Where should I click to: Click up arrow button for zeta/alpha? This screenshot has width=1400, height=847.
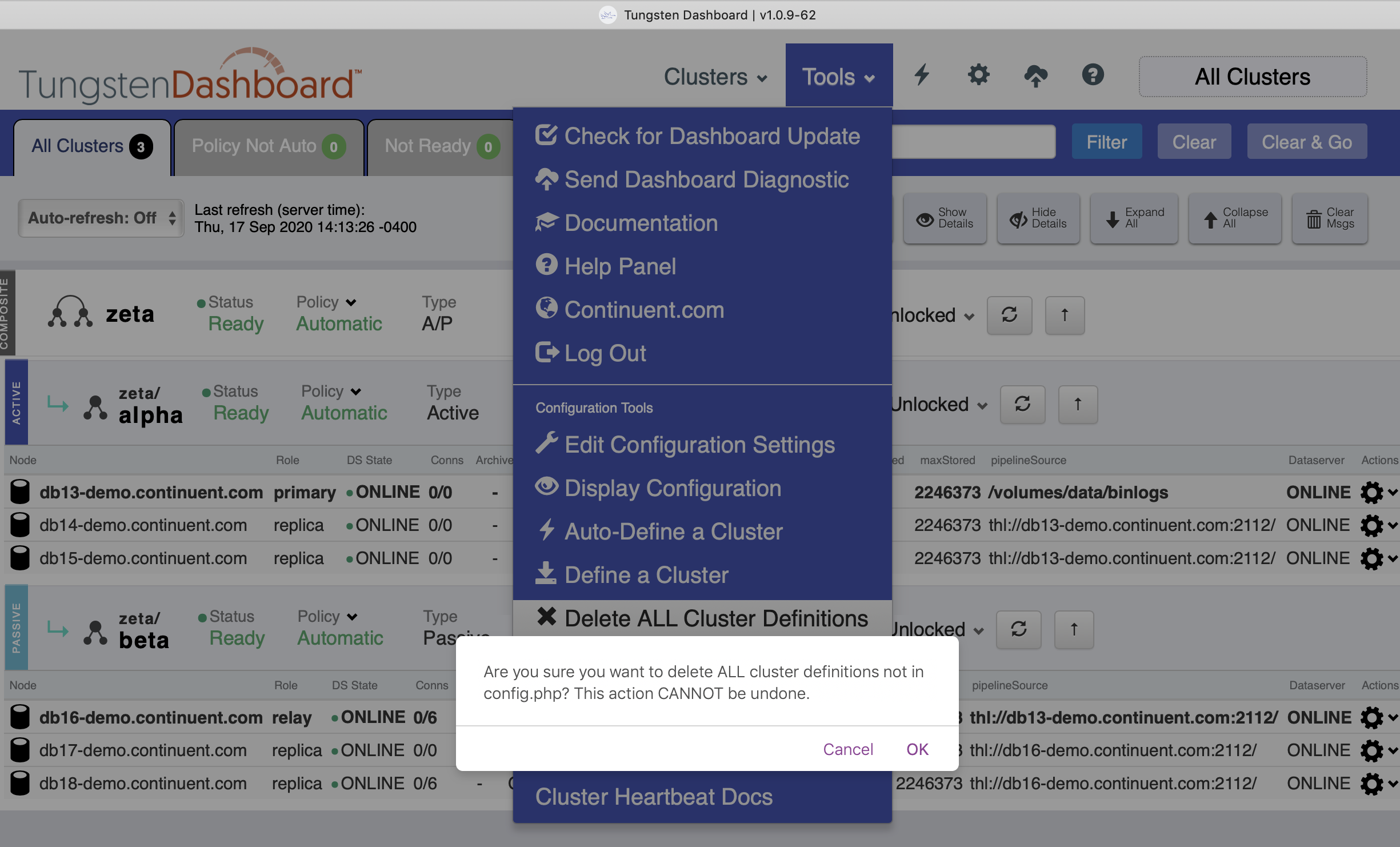coord(1078,404)
